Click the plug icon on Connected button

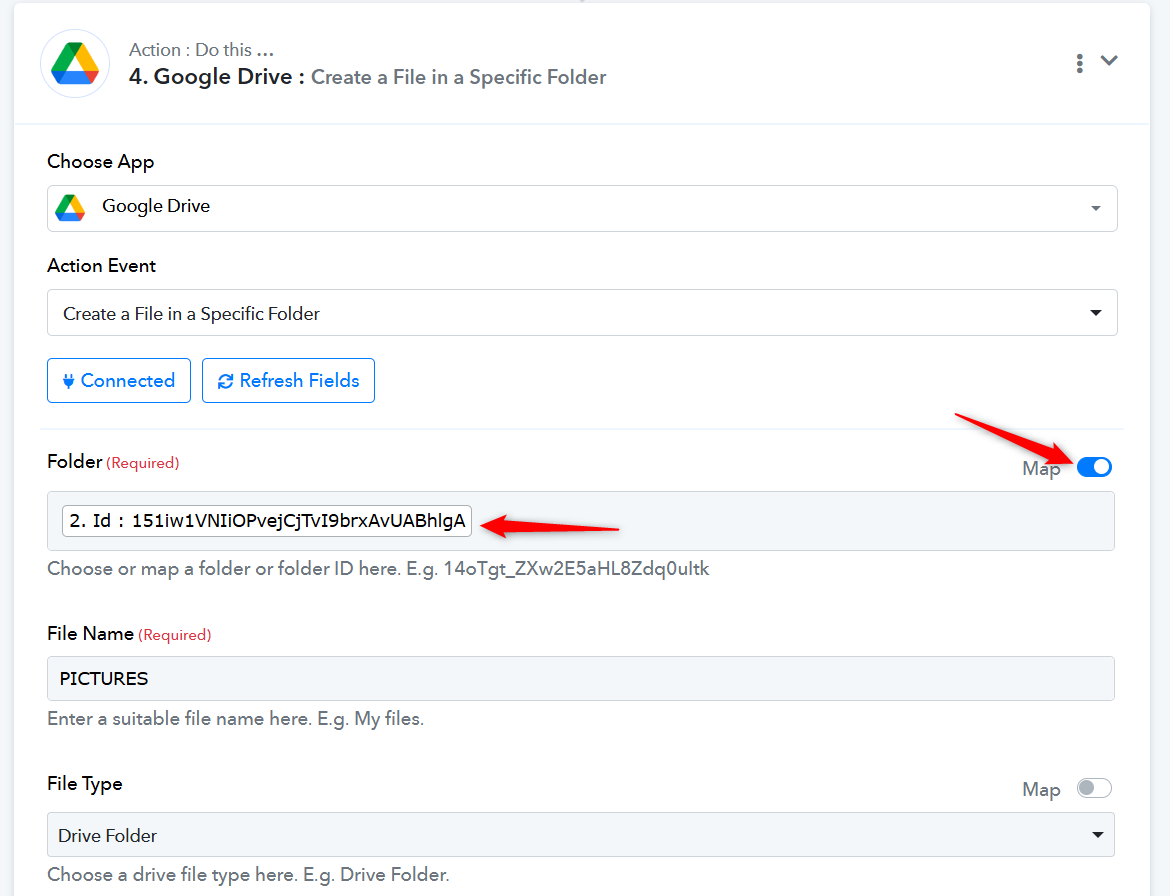click(68, 381)
